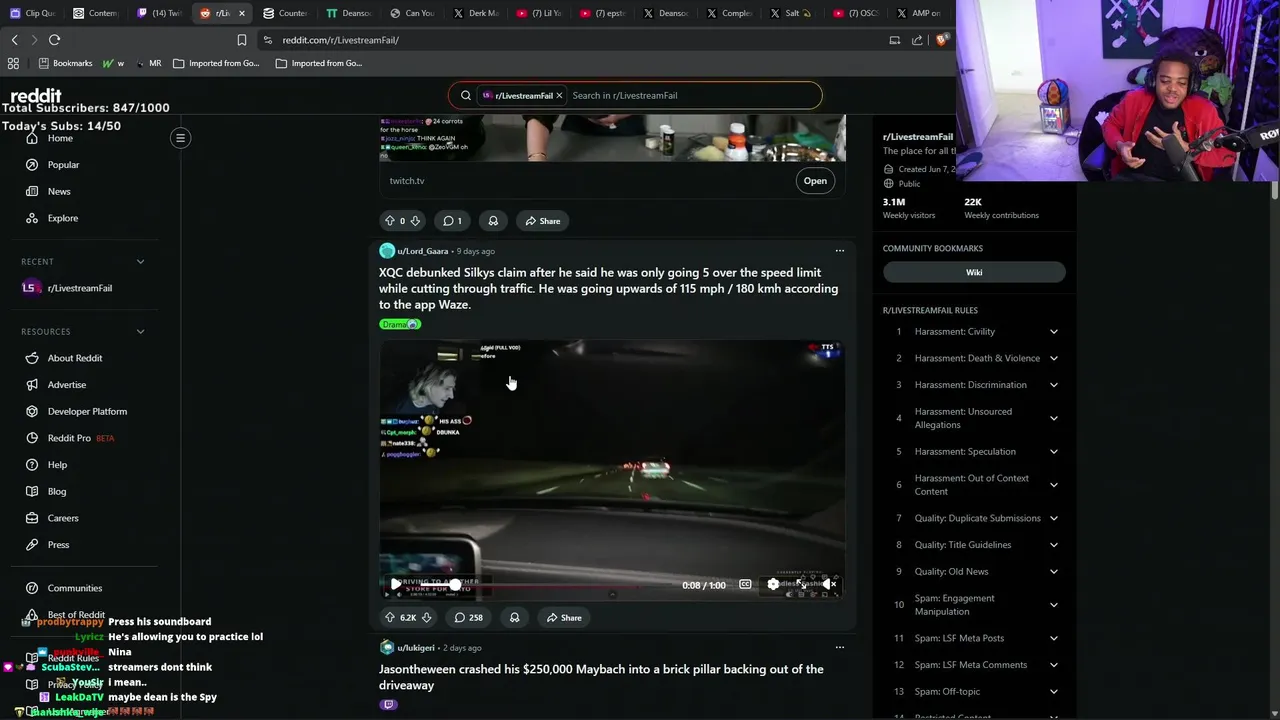Mute the video with the volume icon
Viewport: 1280px width, 720px height.
pos(829,584)
